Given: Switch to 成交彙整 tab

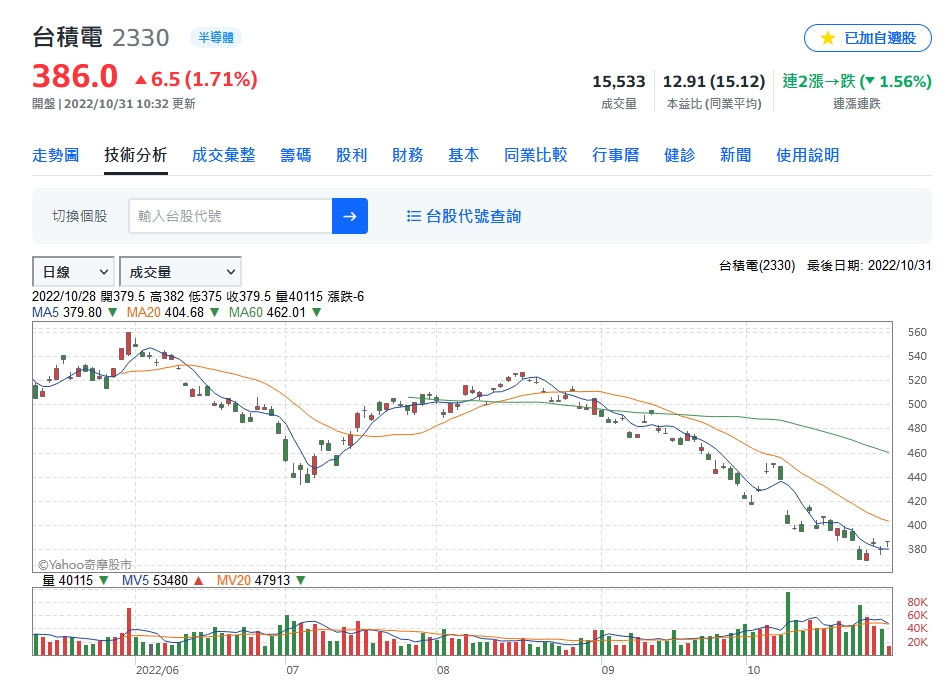Looking at the screenshot, I should click(x=223, y=155).
